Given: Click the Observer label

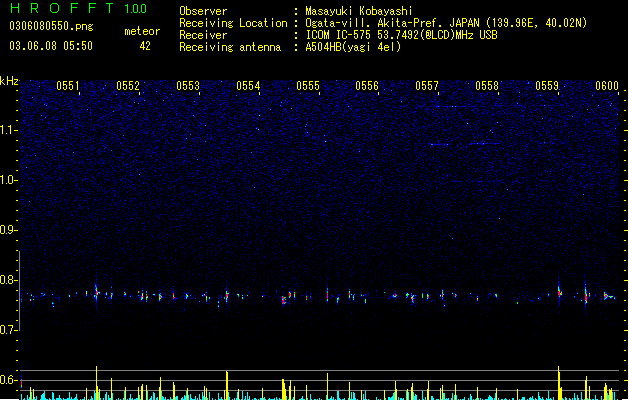Looking at the screenshot, I should (x=203, y=11).
